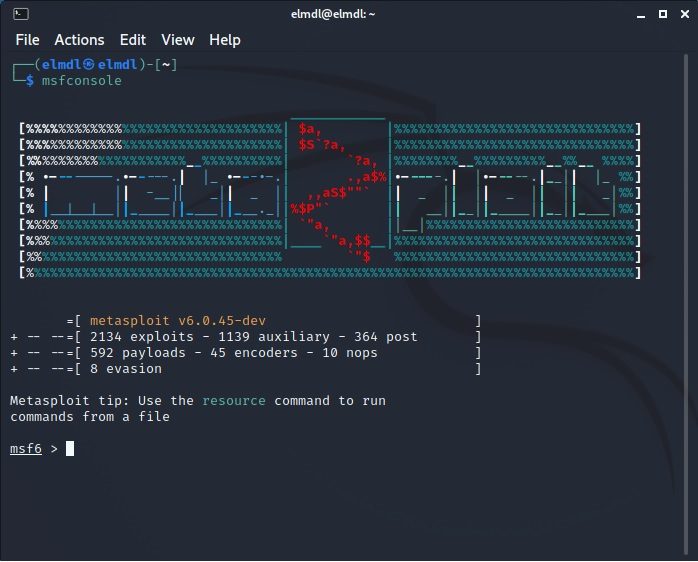Image resolution: width=698 pixels, height=562 pixels.
Task: Click the msfconsole command text
Action: coord(81,80)
